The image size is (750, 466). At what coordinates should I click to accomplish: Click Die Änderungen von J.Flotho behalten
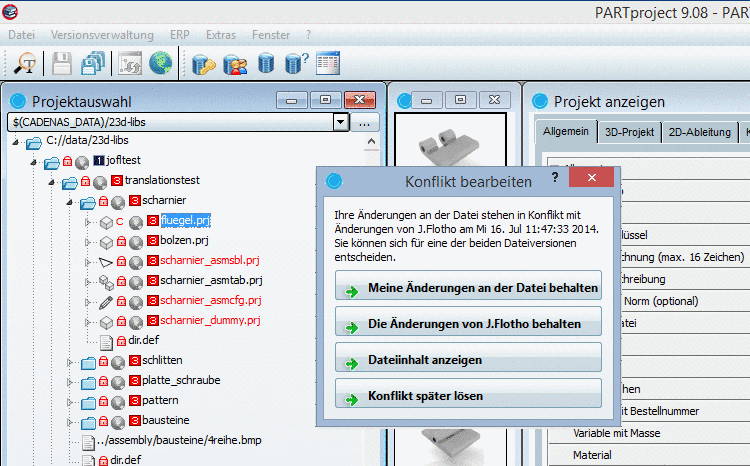pos(468,322)
